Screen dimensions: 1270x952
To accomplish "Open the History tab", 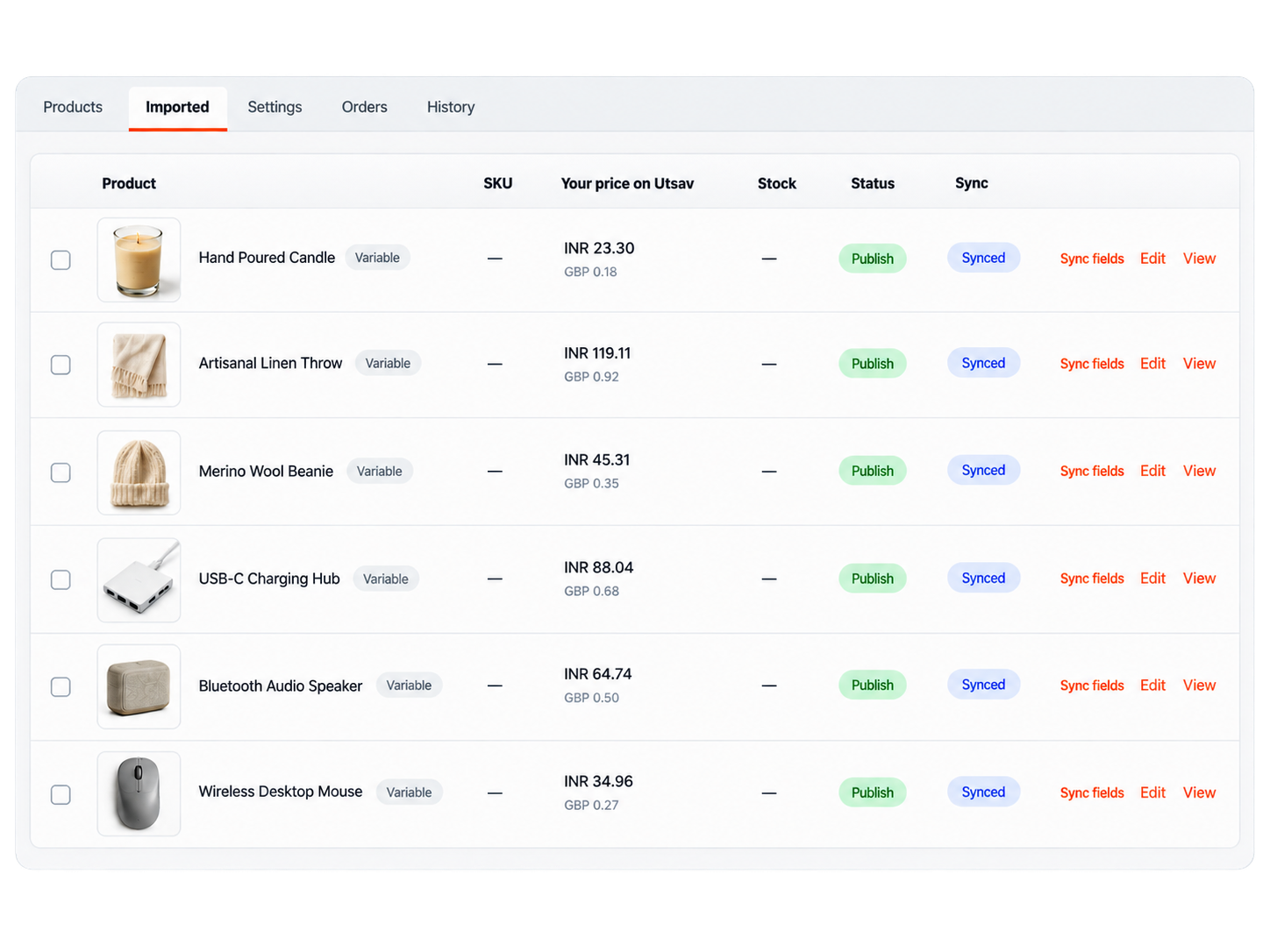I will tap(451, 107).
